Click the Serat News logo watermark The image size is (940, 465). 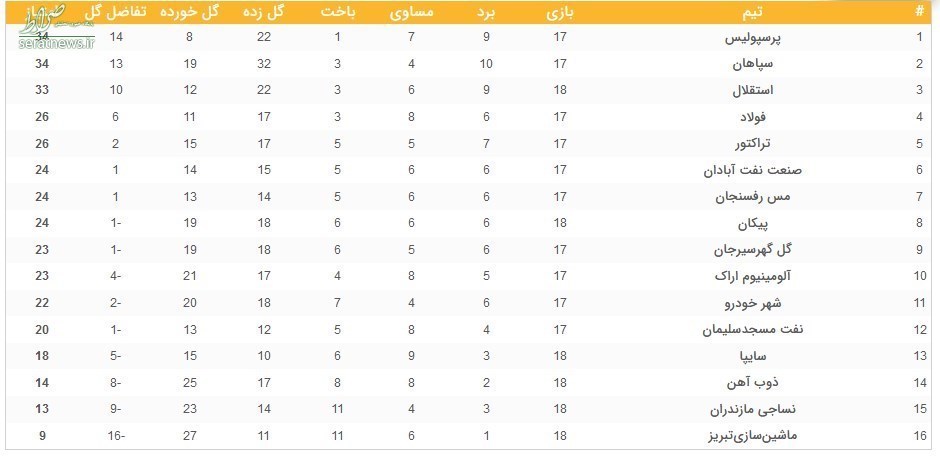pos(57,28)
